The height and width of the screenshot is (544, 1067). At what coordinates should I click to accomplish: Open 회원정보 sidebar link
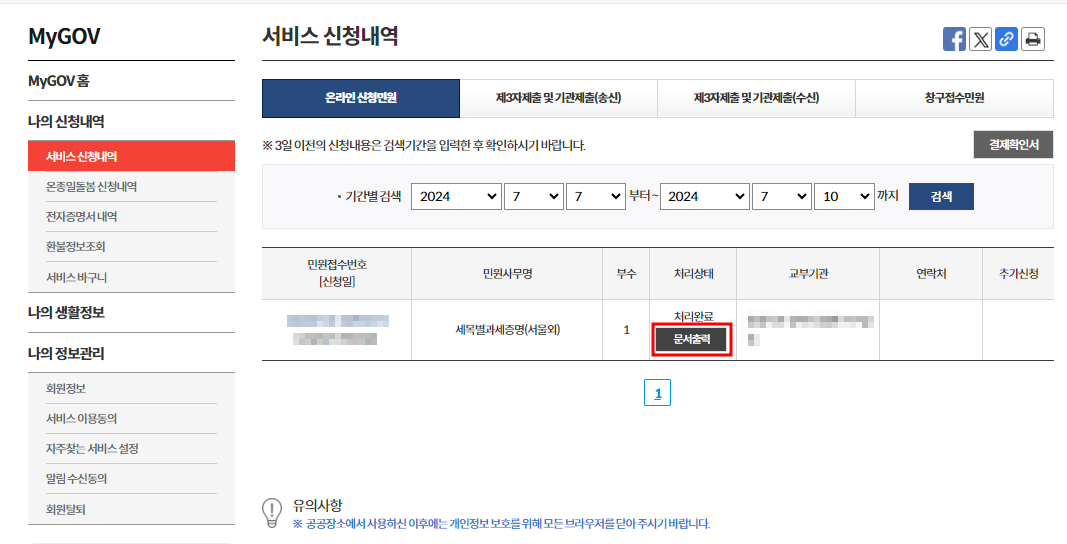[66, 388]
